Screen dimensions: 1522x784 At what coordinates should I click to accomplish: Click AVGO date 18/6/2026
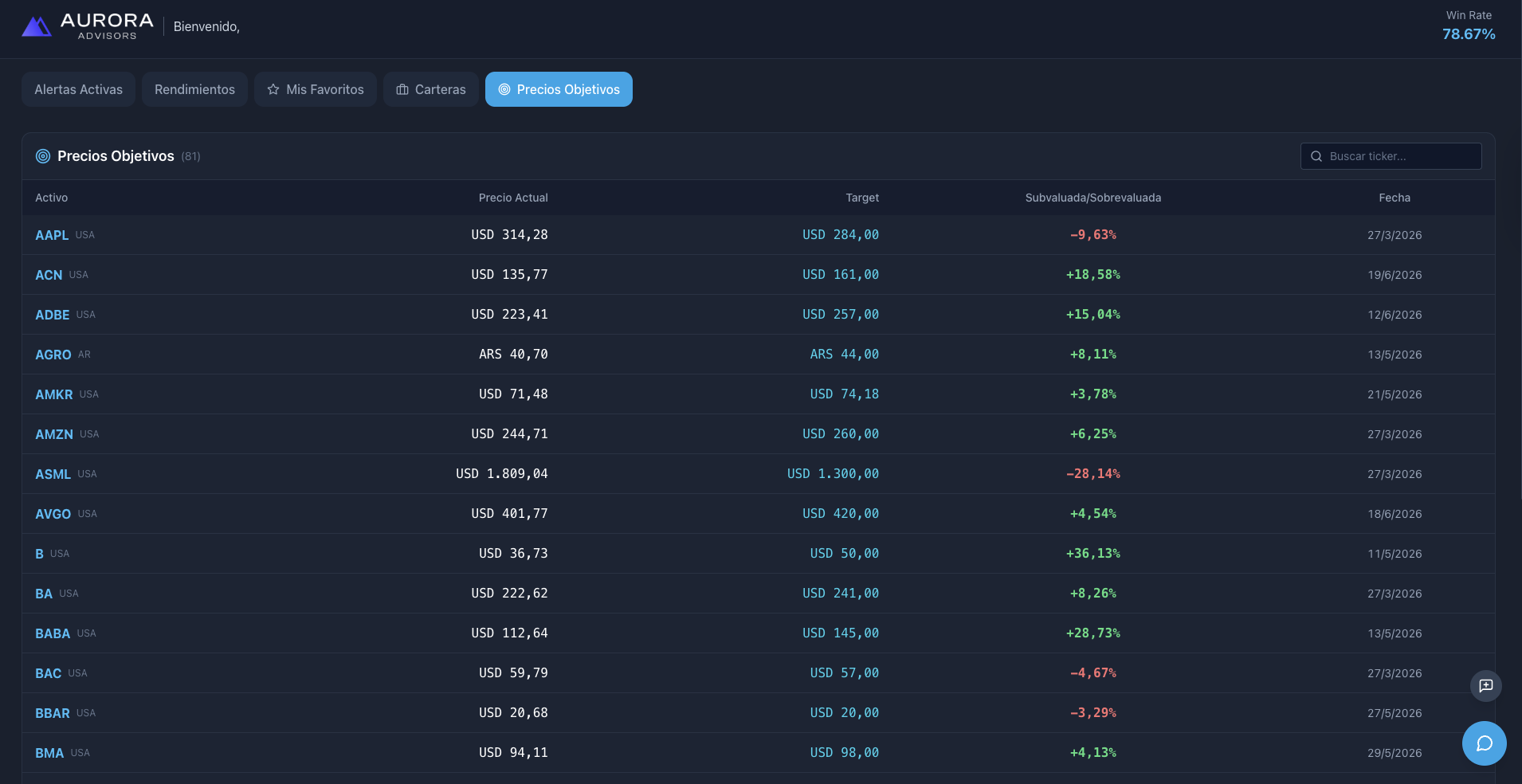point(1395,514)
